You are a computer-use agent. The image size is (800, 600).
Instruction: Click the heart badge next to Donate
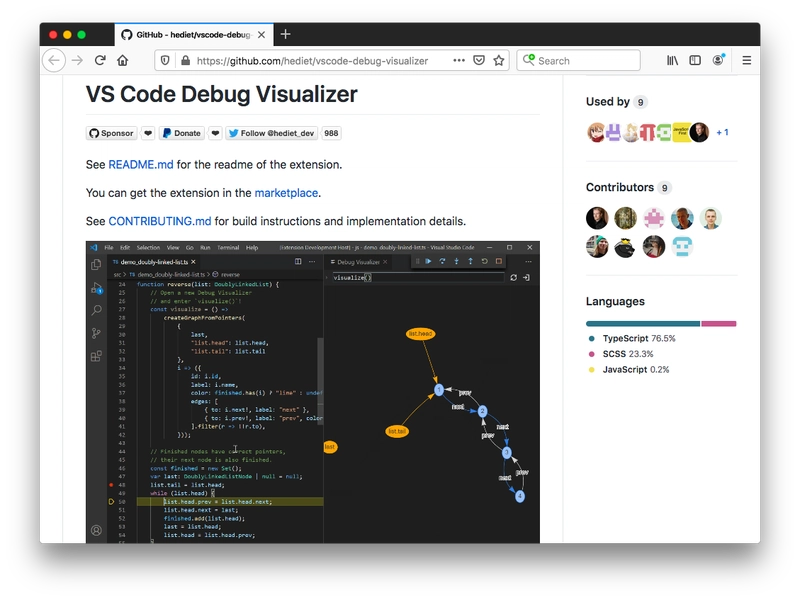click(x=215, y=133)
